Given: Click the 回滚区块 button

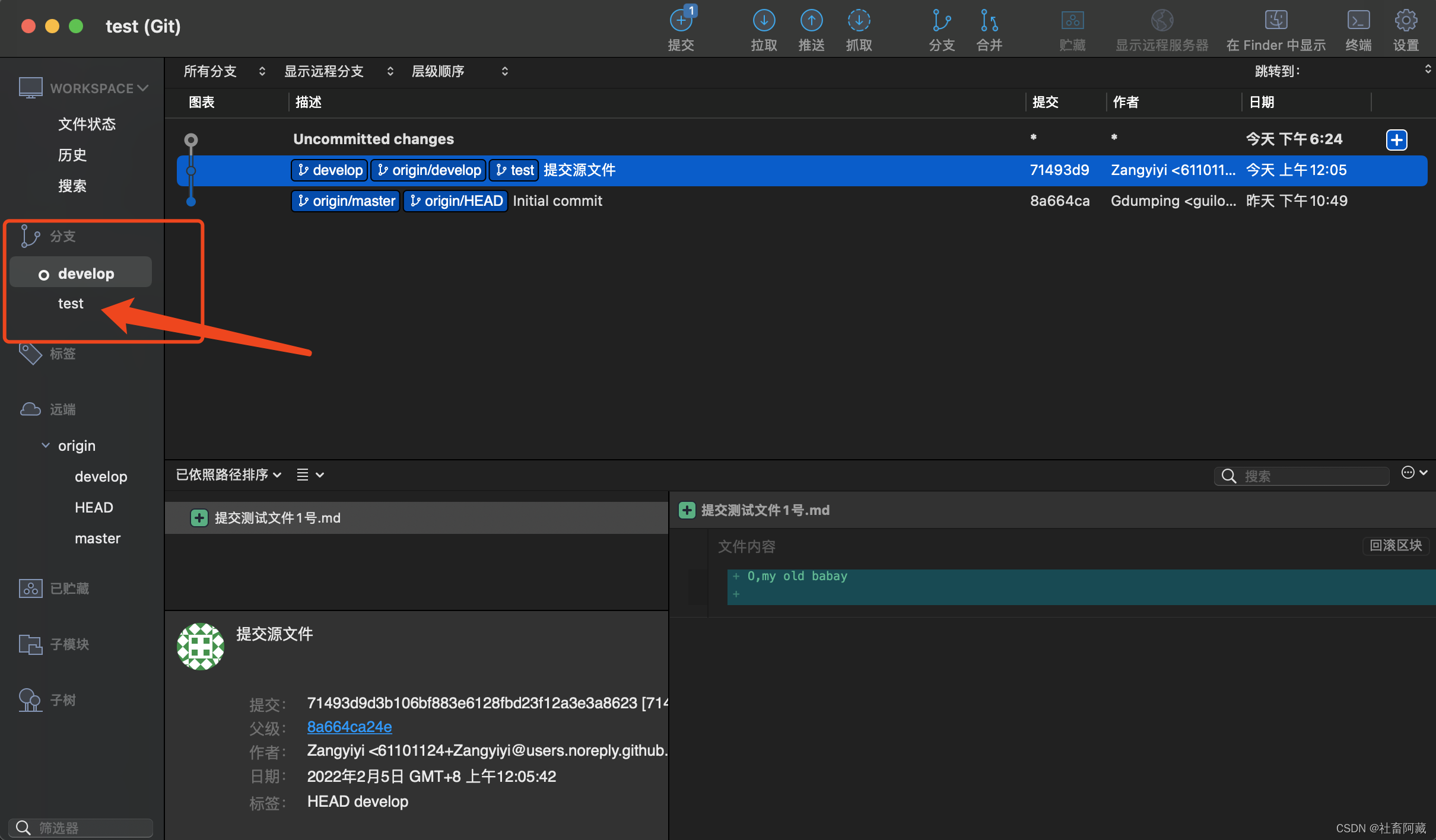Looking at the screenshot, I should click(1395, 545).
